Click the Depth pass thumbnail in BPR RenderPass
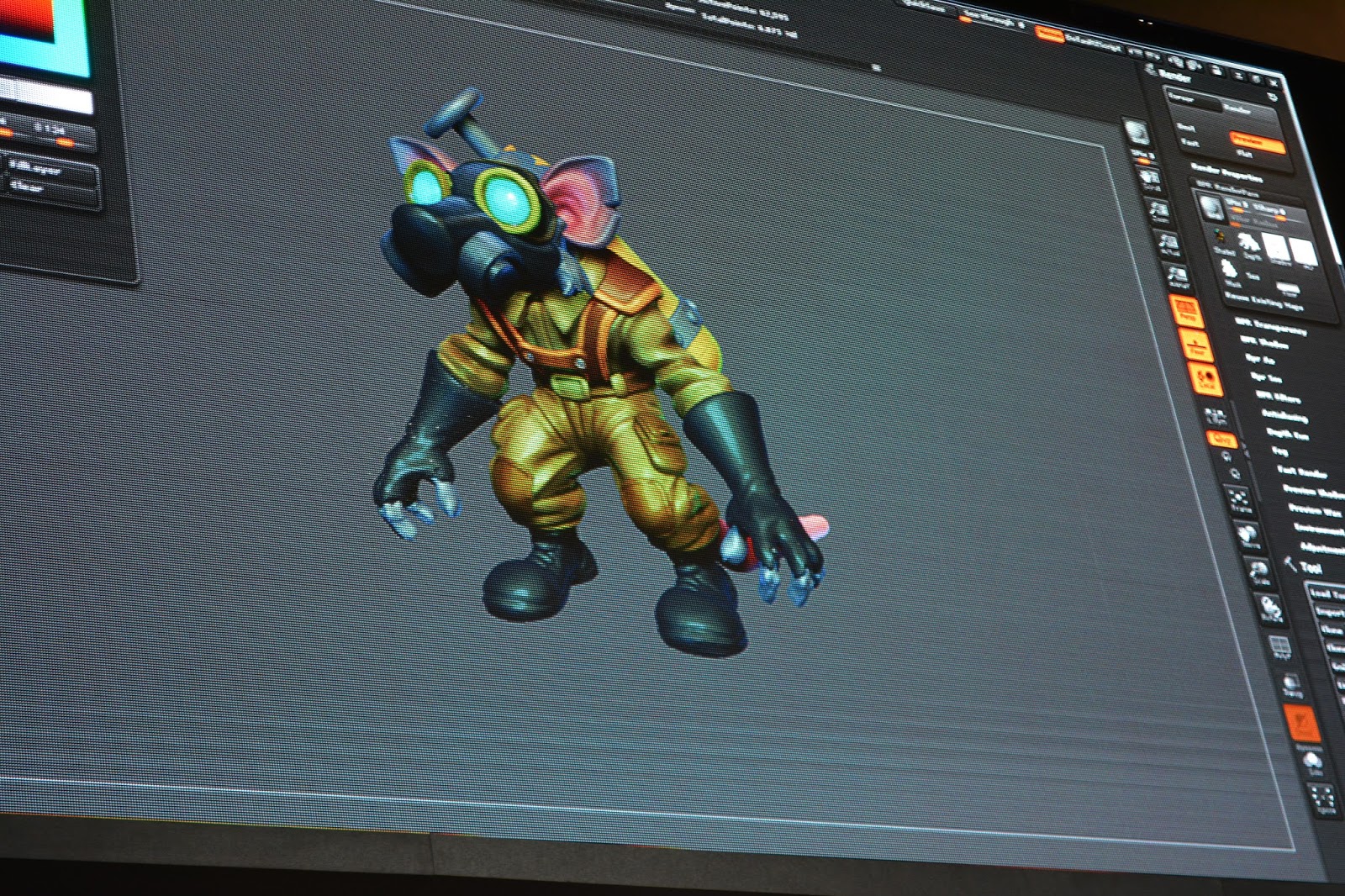Screen dimensions: 1345x896 coord(1247,243)
